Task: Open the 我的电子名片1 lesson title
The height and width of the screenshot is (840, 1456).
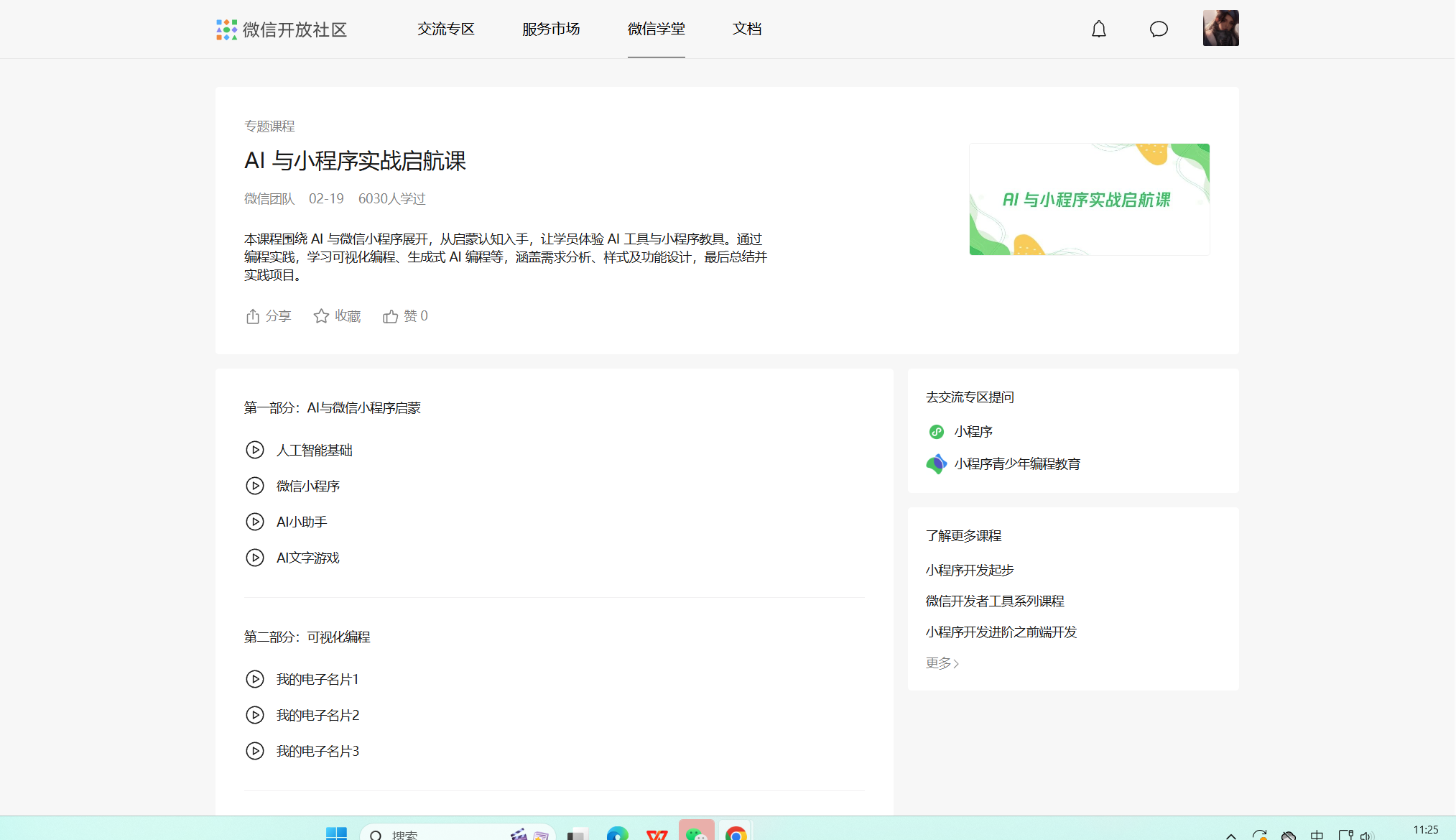Action: click(317, 680)
